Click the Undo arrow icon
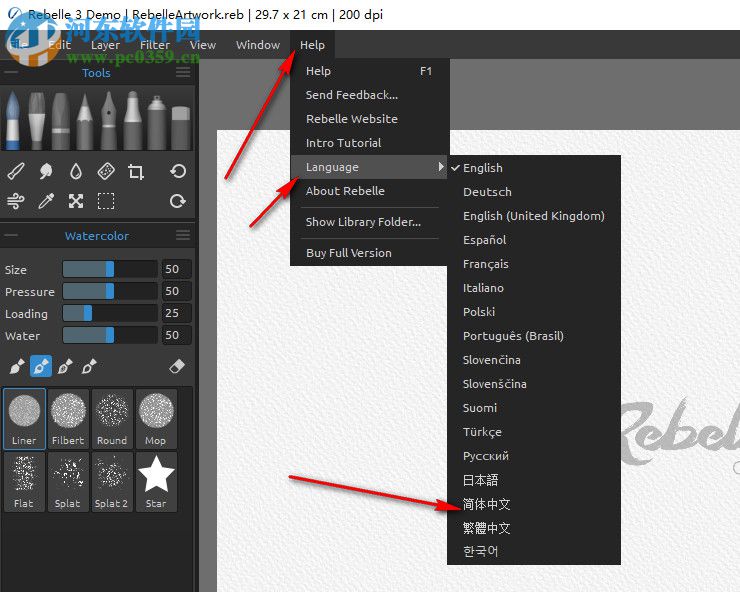The image size is (740, 592). (x=178, y=171)
